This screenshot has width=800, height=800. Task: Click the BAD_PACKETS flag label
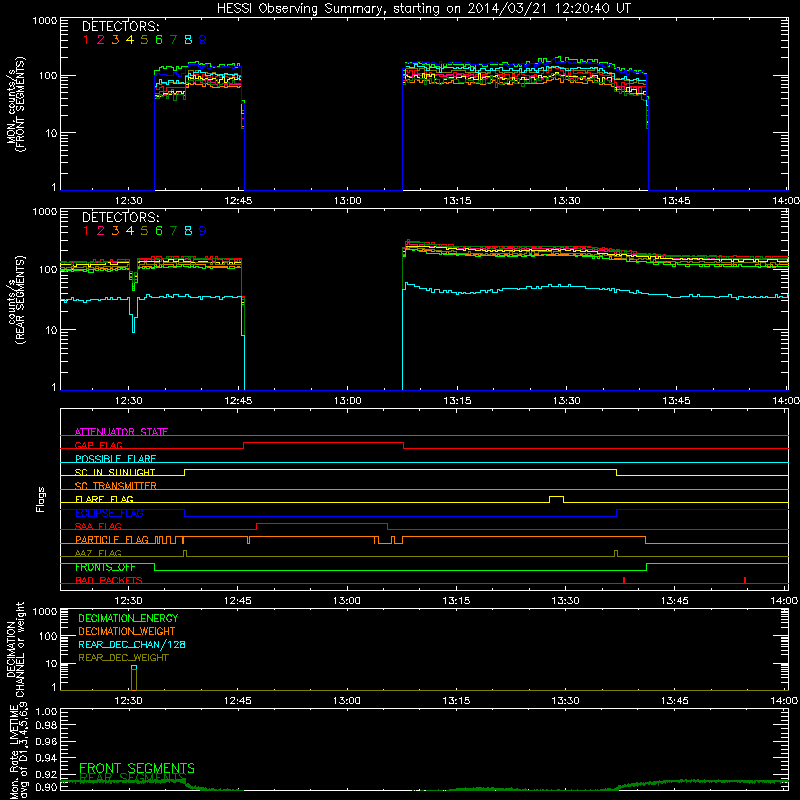tap(109, 580)
